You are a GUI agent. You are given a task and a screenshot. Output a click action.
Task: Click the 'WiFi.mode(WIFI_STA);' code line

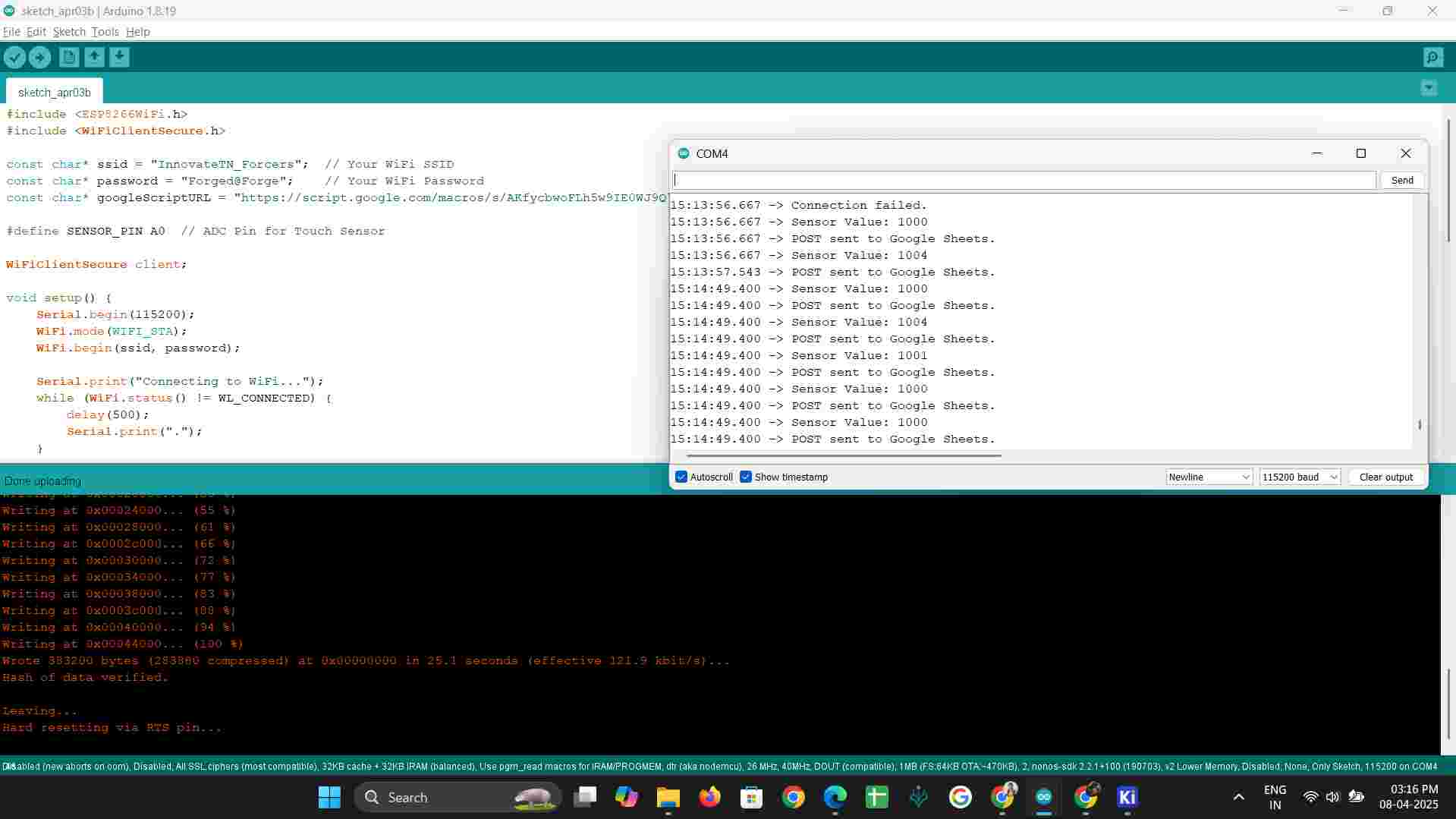(112, 331)
